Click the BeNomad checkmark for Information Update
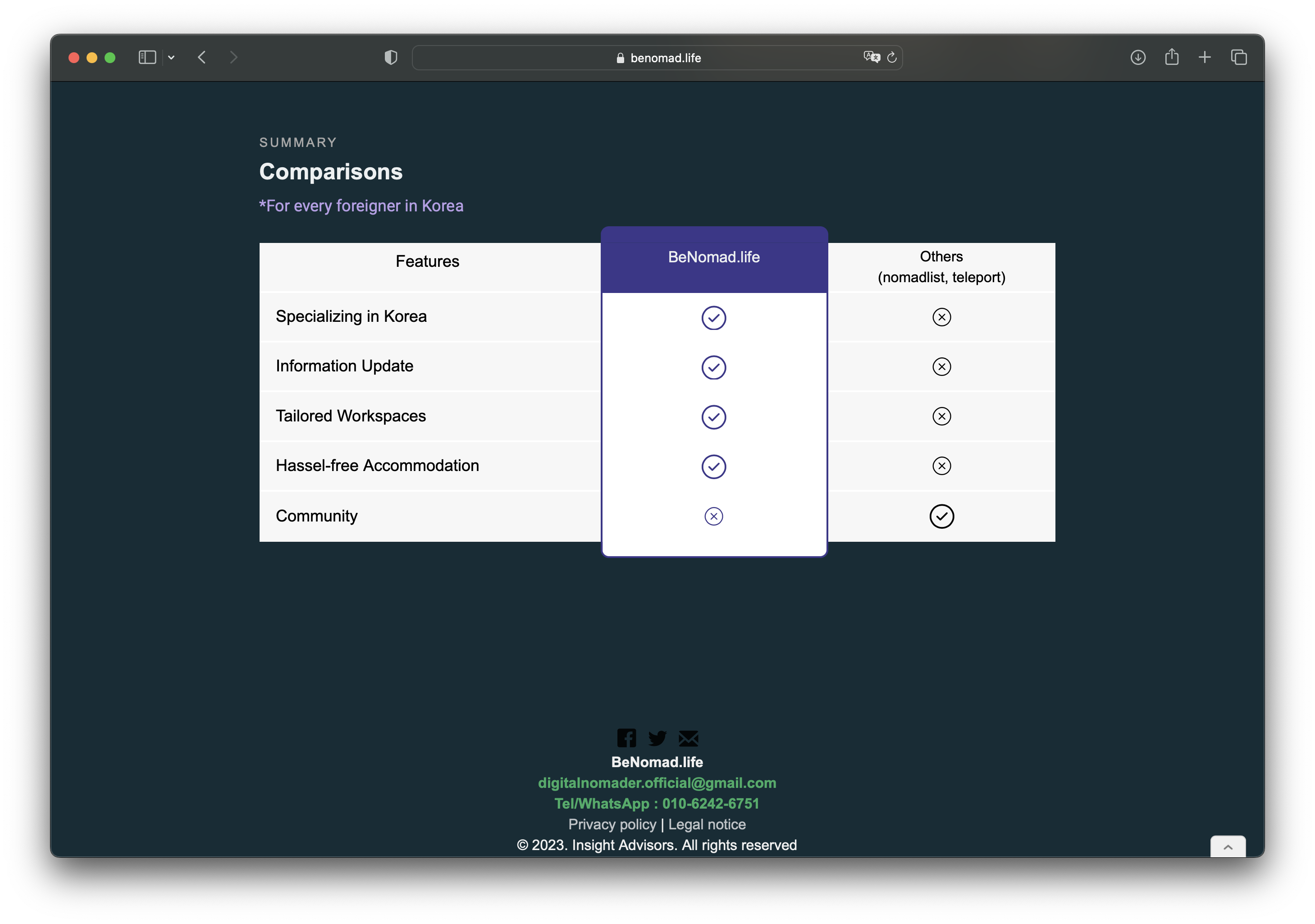Viewport: 1315px width, 924px height. click(714, 367)
